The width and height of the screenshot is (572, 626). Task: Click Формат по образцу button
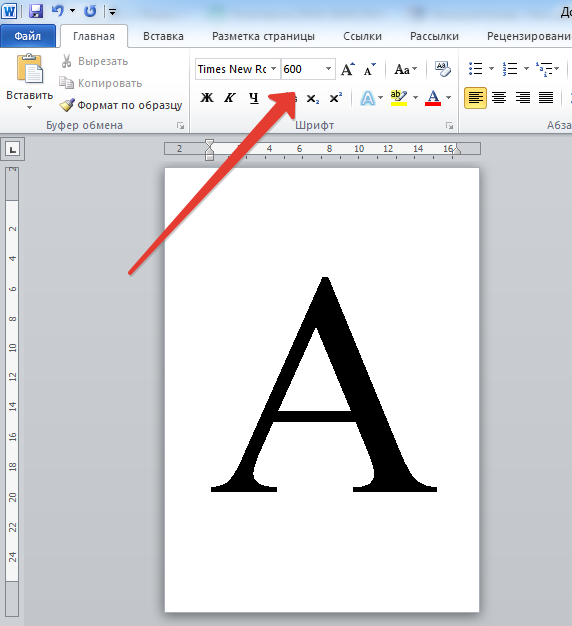(121, 105)
